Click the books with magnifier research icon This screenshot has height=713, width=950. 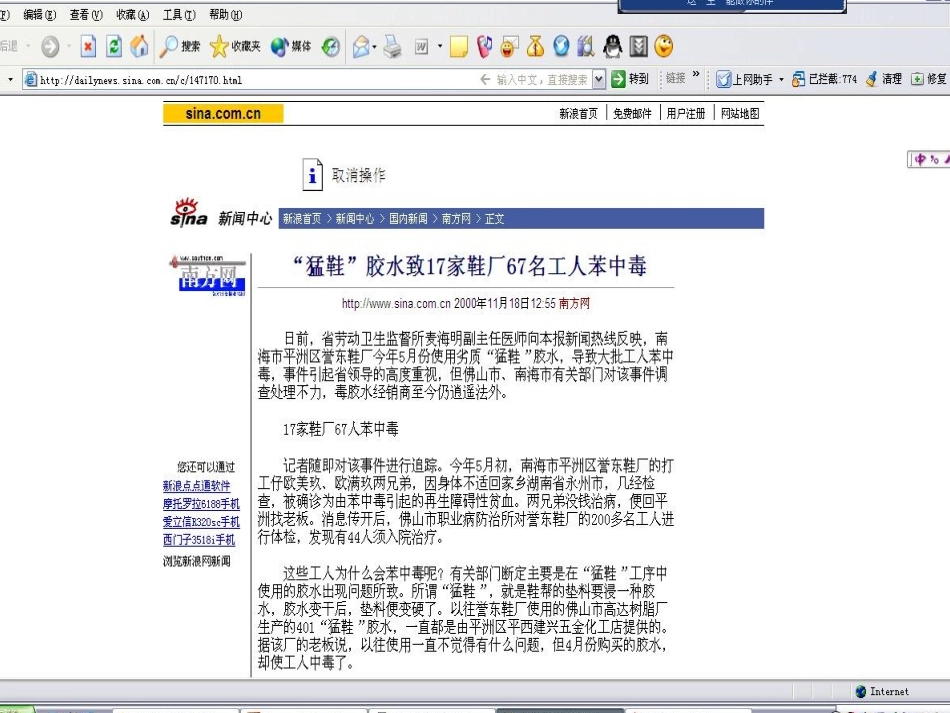click(586, 47)
